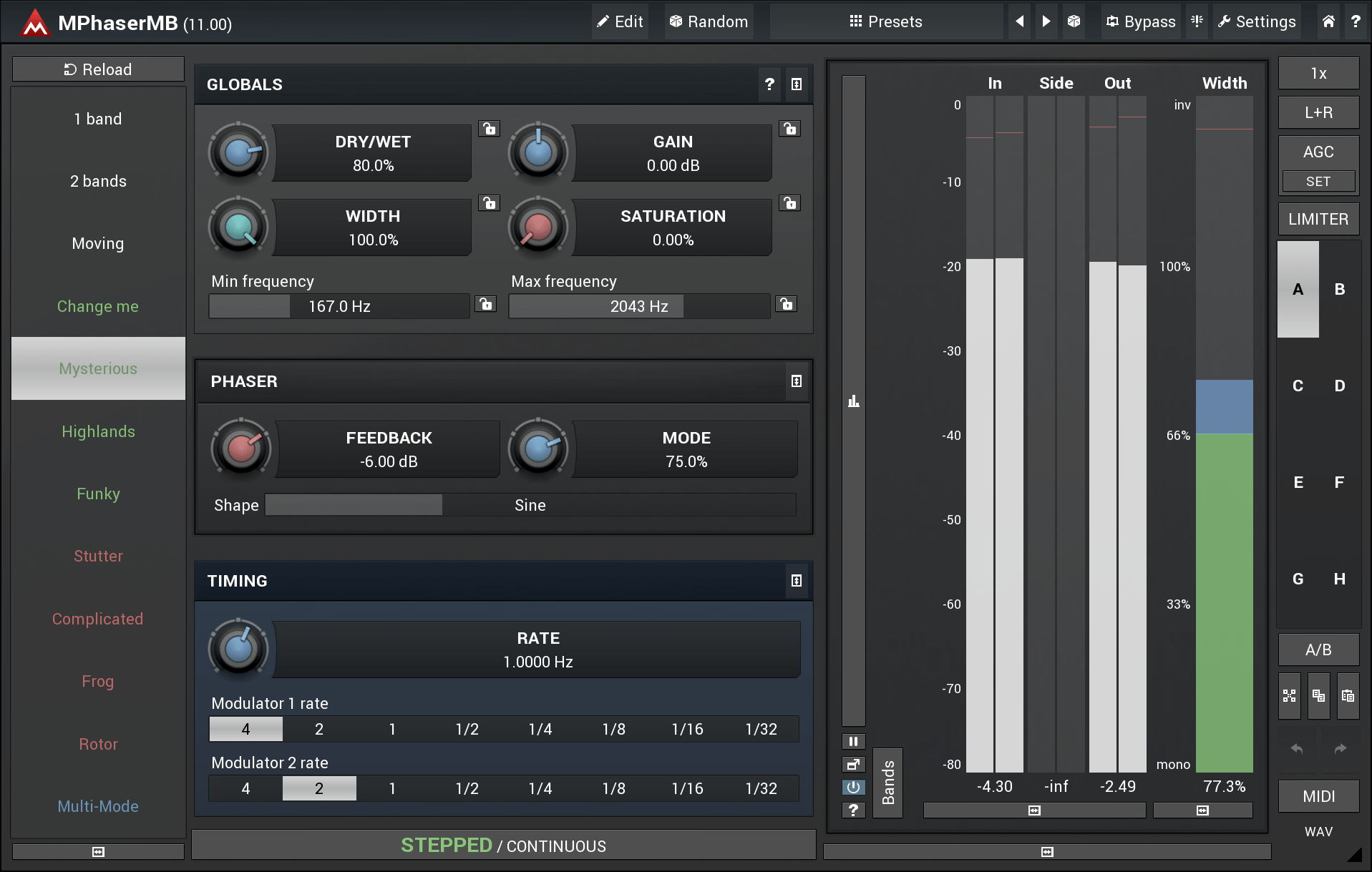Load the next preset arrow
The width and height of the screenshot is (1372, 872).
pos(1046,21)
